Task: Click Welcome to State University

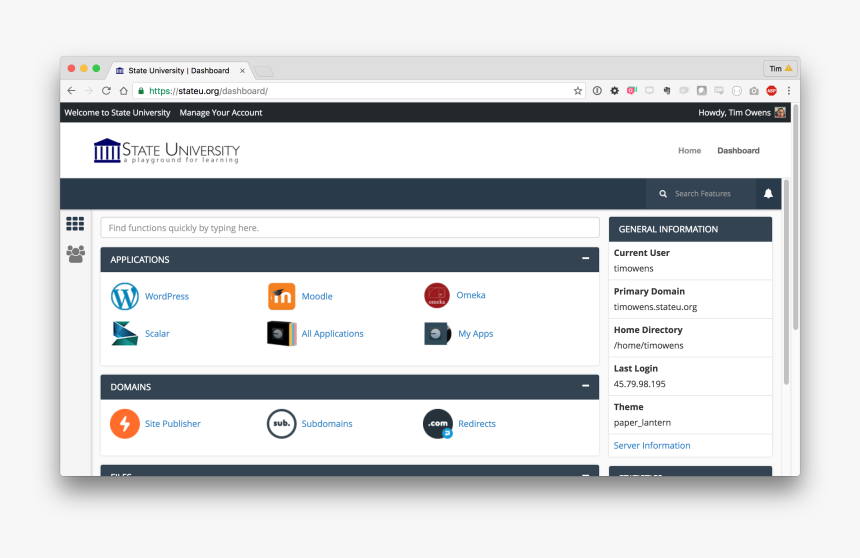Action: [x=117, y=112]
